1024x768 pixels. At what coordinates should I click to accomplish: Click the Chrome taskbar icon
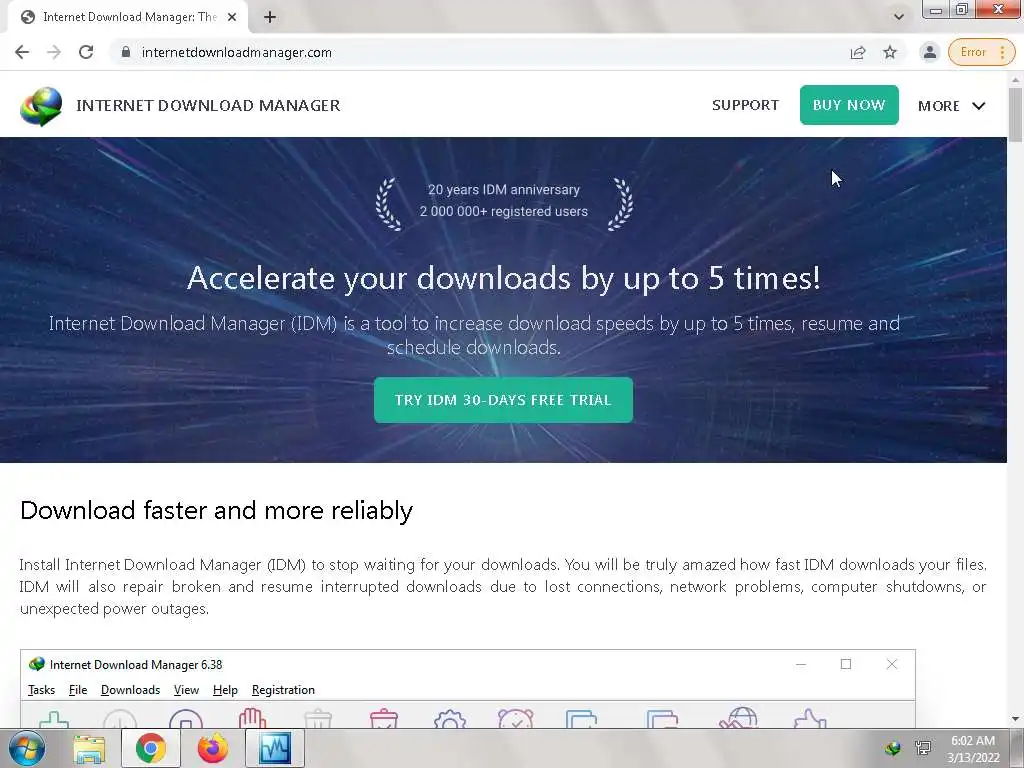point(151,748)
